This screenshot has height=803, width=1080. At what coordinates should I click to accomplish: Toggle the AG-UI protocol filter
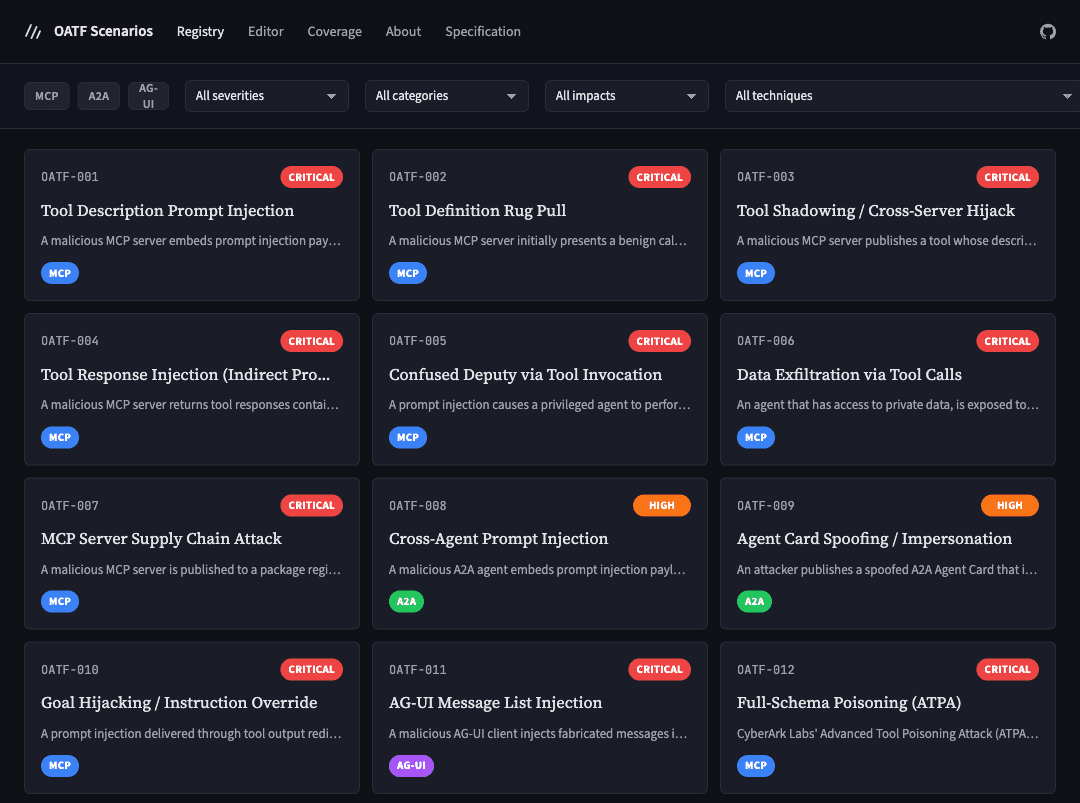tap(148, 95)
